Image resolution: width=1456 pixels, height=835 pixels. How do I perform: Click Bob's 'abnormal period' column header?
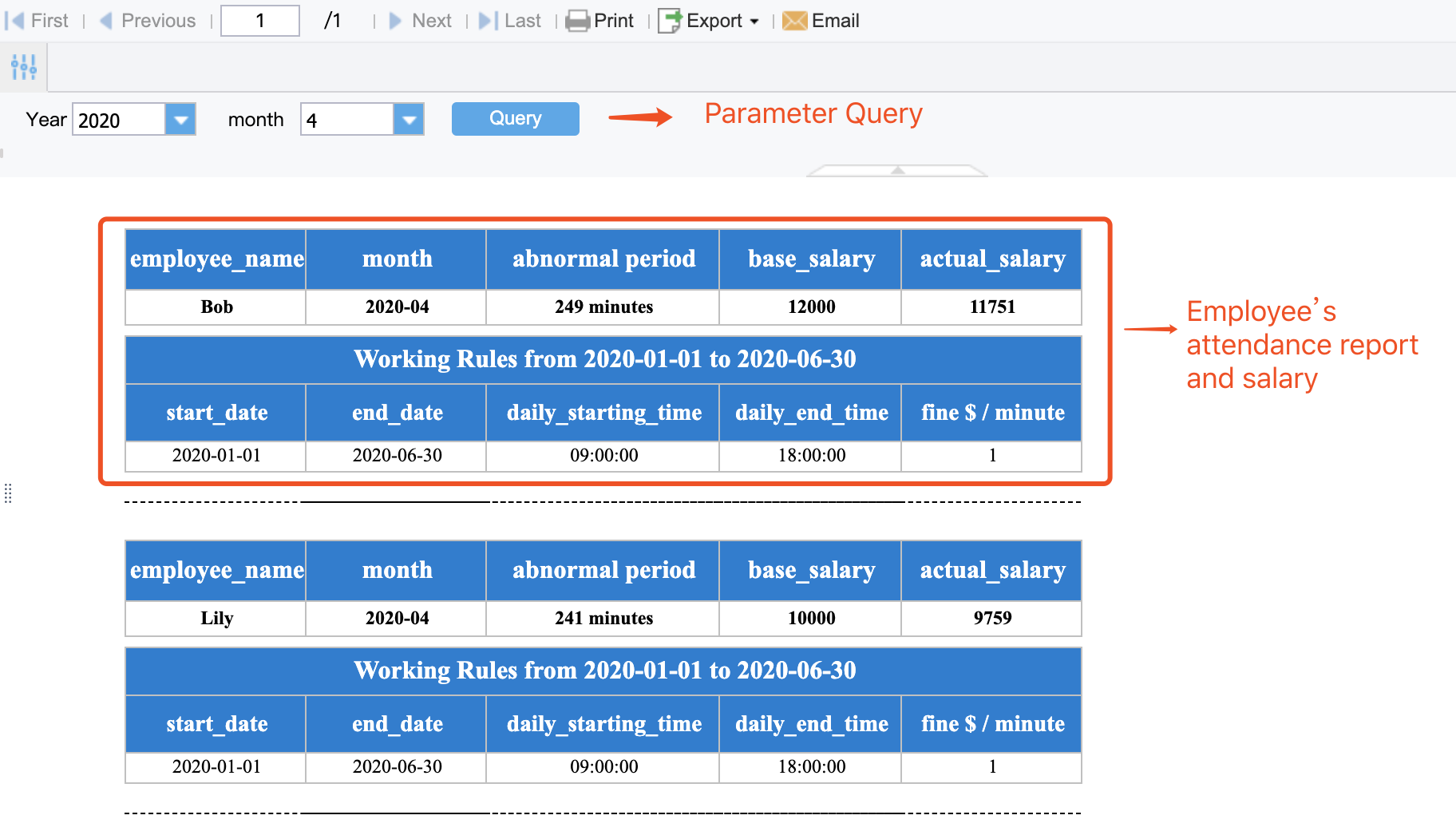603,259
